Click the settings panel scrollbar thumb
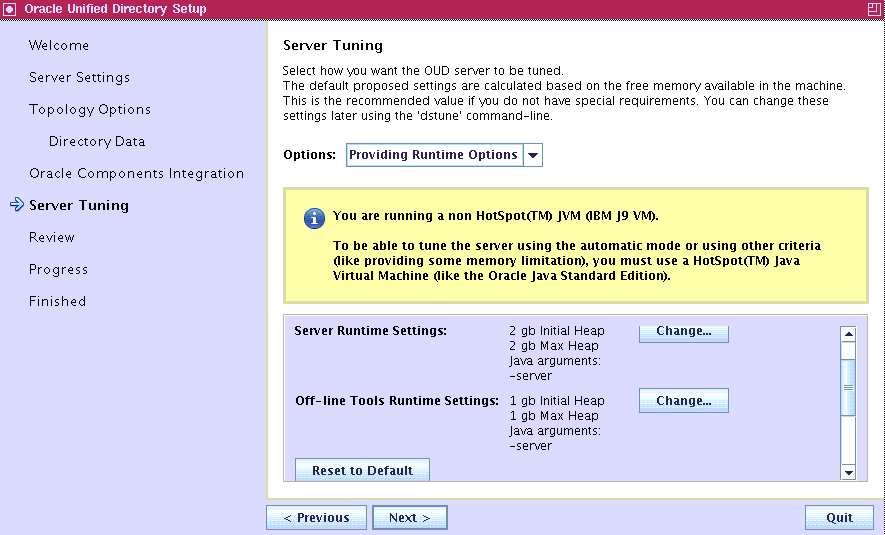This screenshot has width=885, height=535. (848, 387)
